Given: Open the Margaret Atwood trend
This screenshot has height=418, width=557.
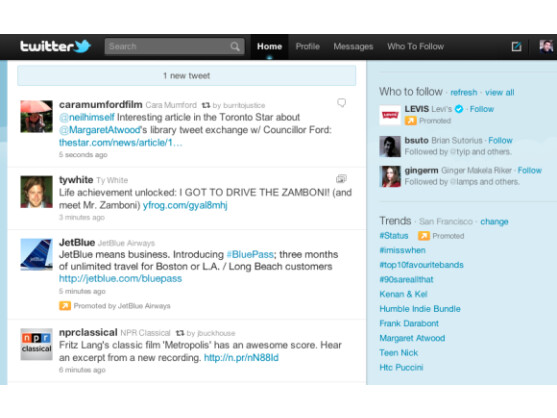Looking at the screenshot, I should point(412,338).
